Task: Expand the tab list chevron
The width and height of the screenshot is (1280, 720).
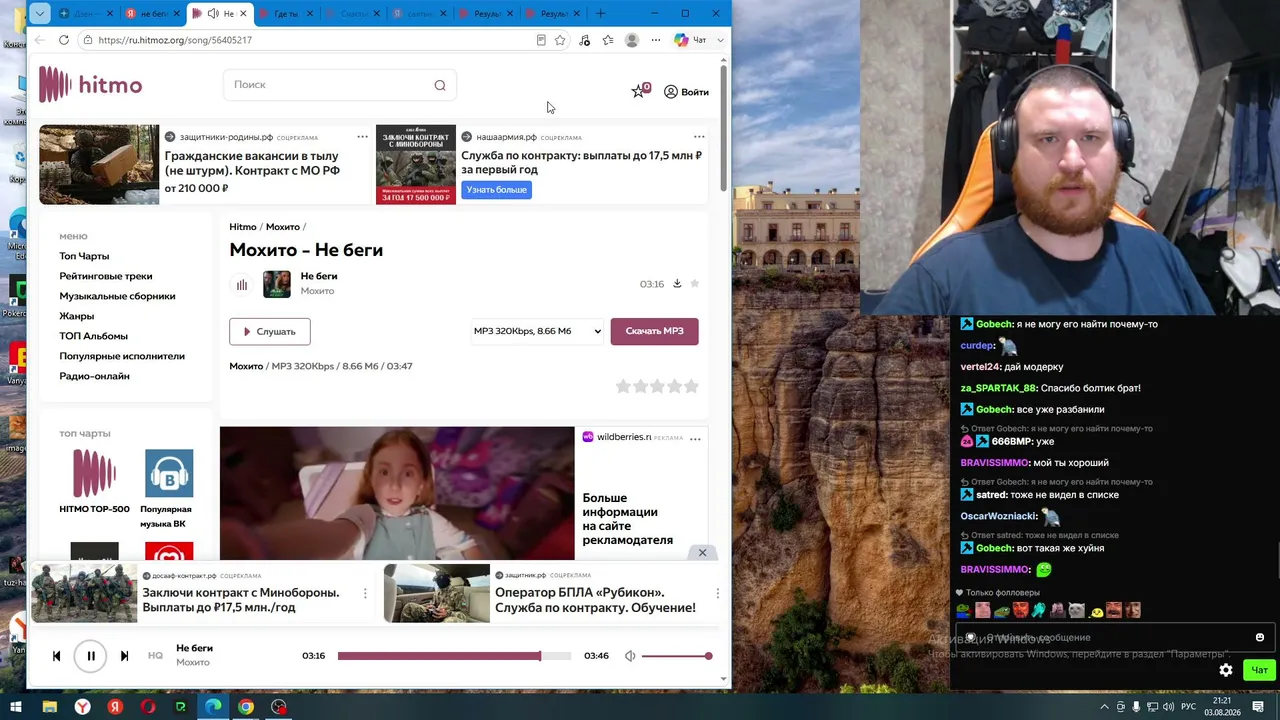Action: [39, 13]
